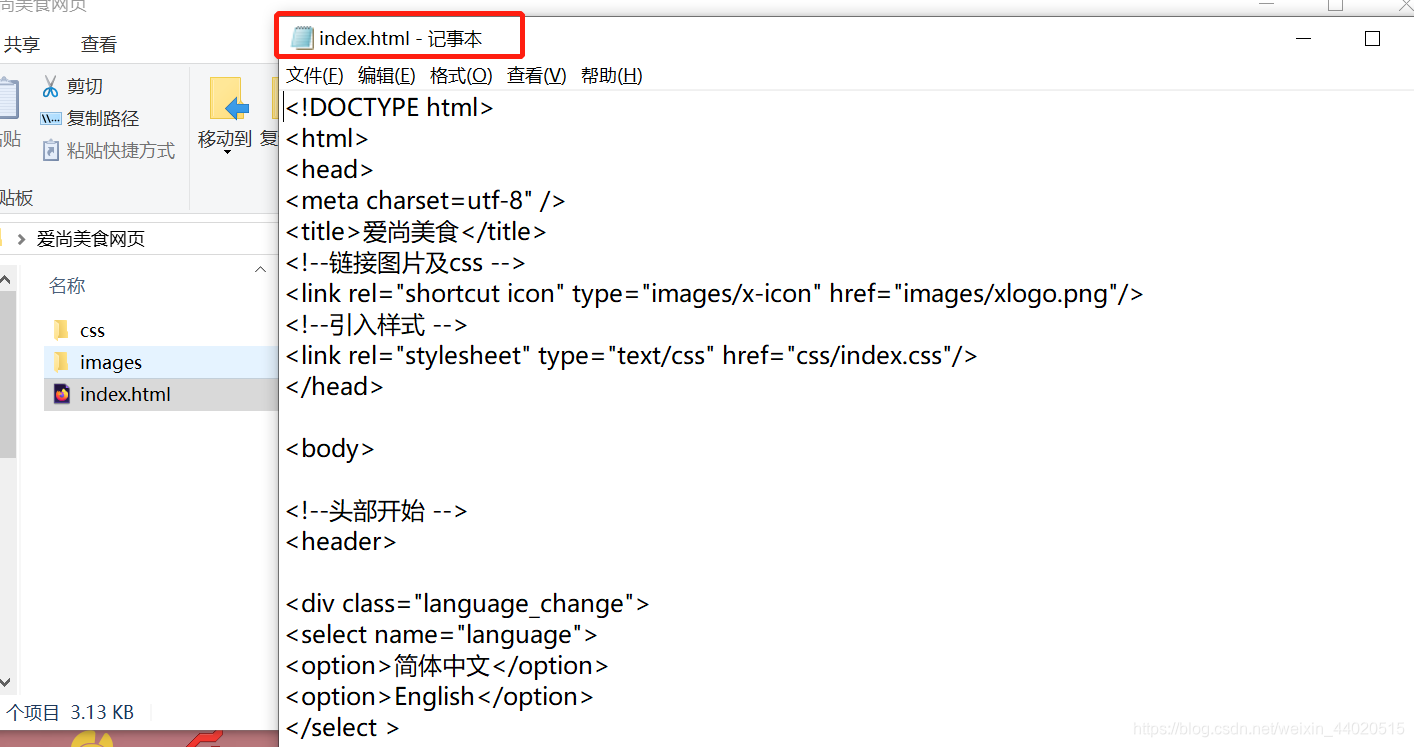Click the shortcut icon link line
This screenshot has height=747, width=1414.
coord(714,294)
